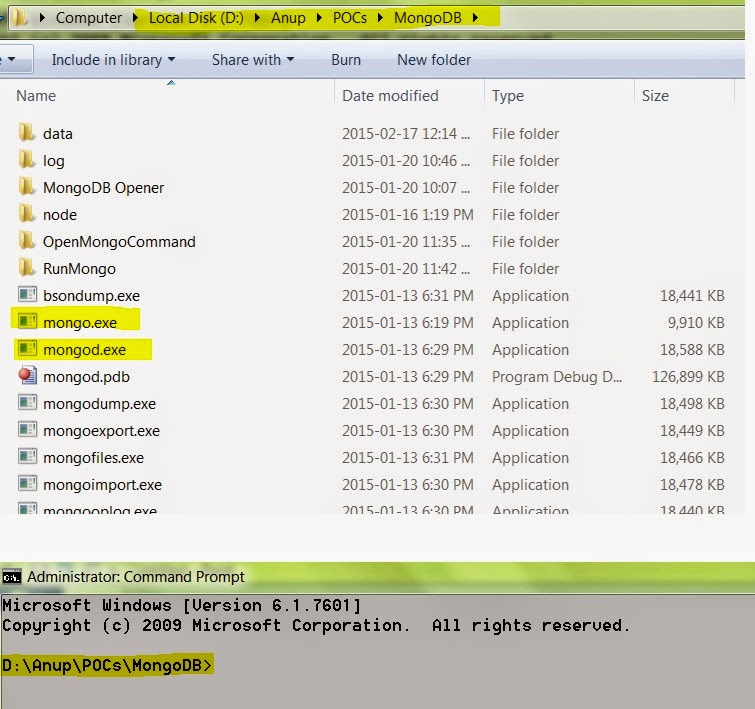Select the log folder icon
The width and height of the screenshot is (755, 709).
pyautogui.click(x=26, y=160)
